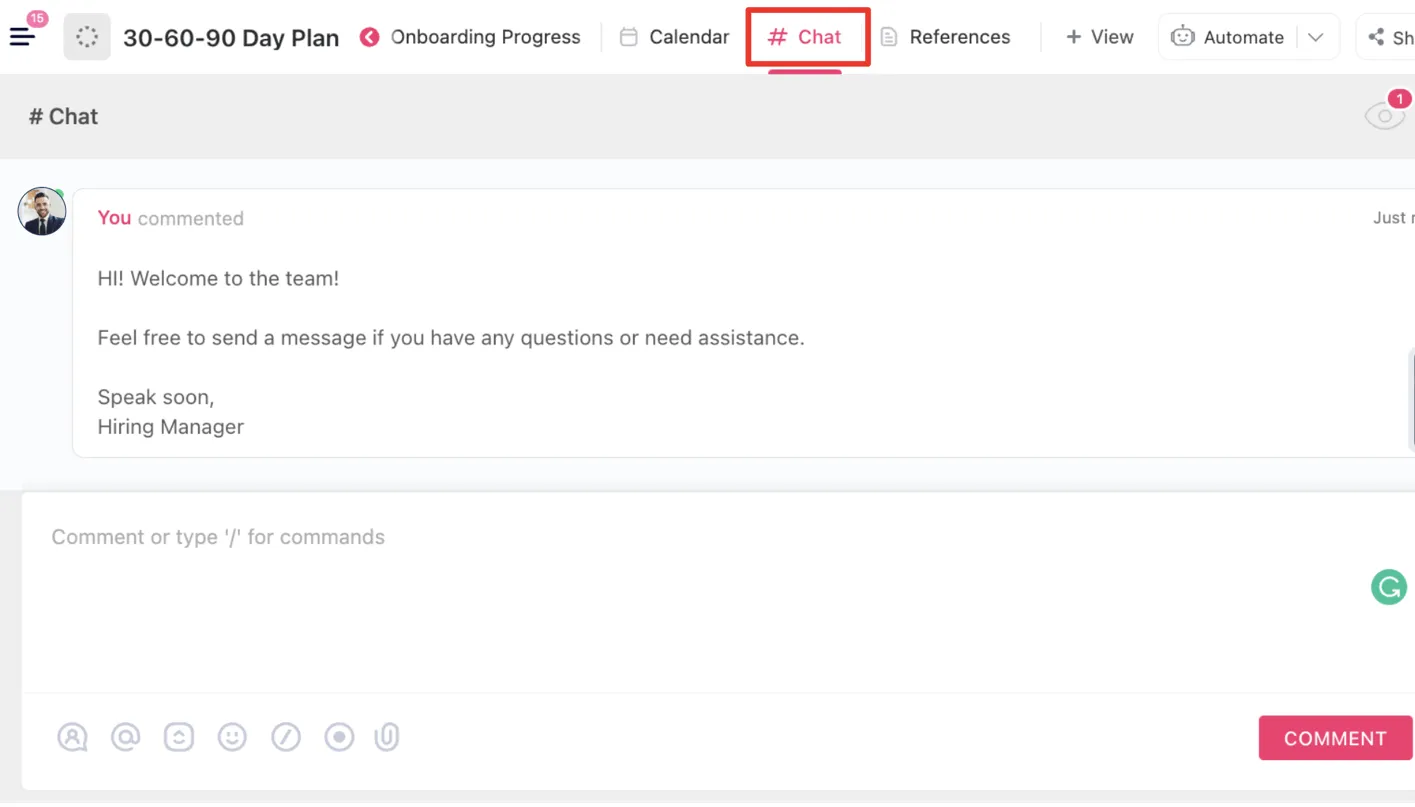This screenshot has height=807, width=1415.
Task: Attach a file with paperclip icon
Action: click(x=387, y=737)
